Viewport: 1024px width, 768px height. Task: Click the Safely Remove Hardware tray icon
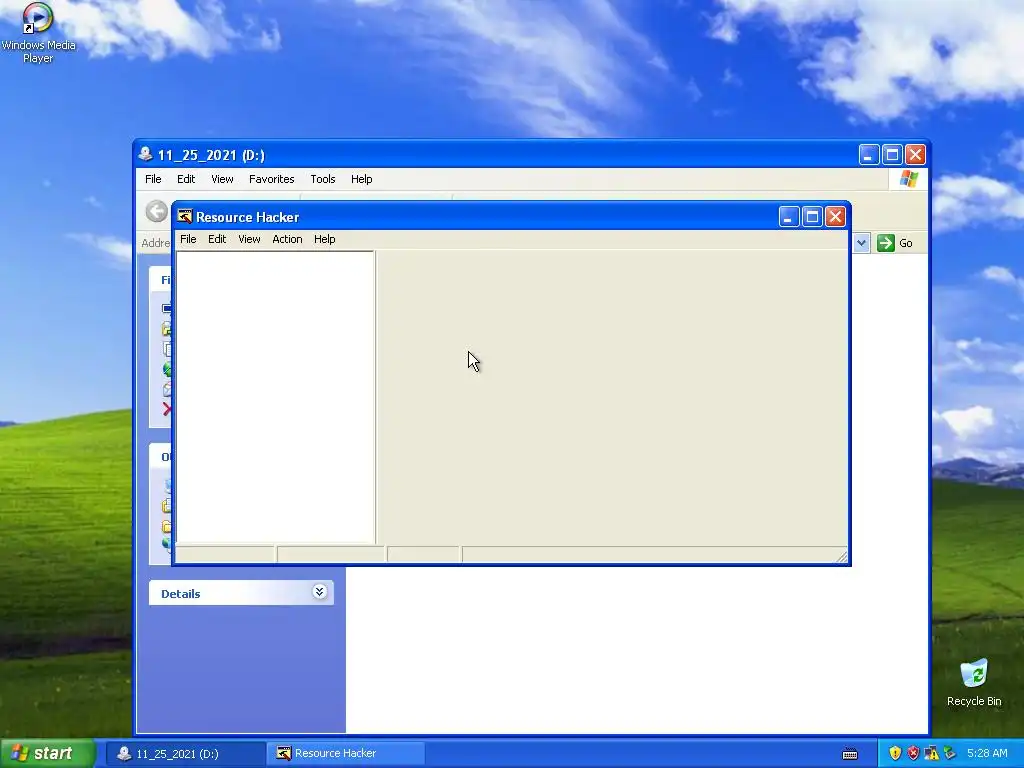pyautogui.click(x=949, y=753)
